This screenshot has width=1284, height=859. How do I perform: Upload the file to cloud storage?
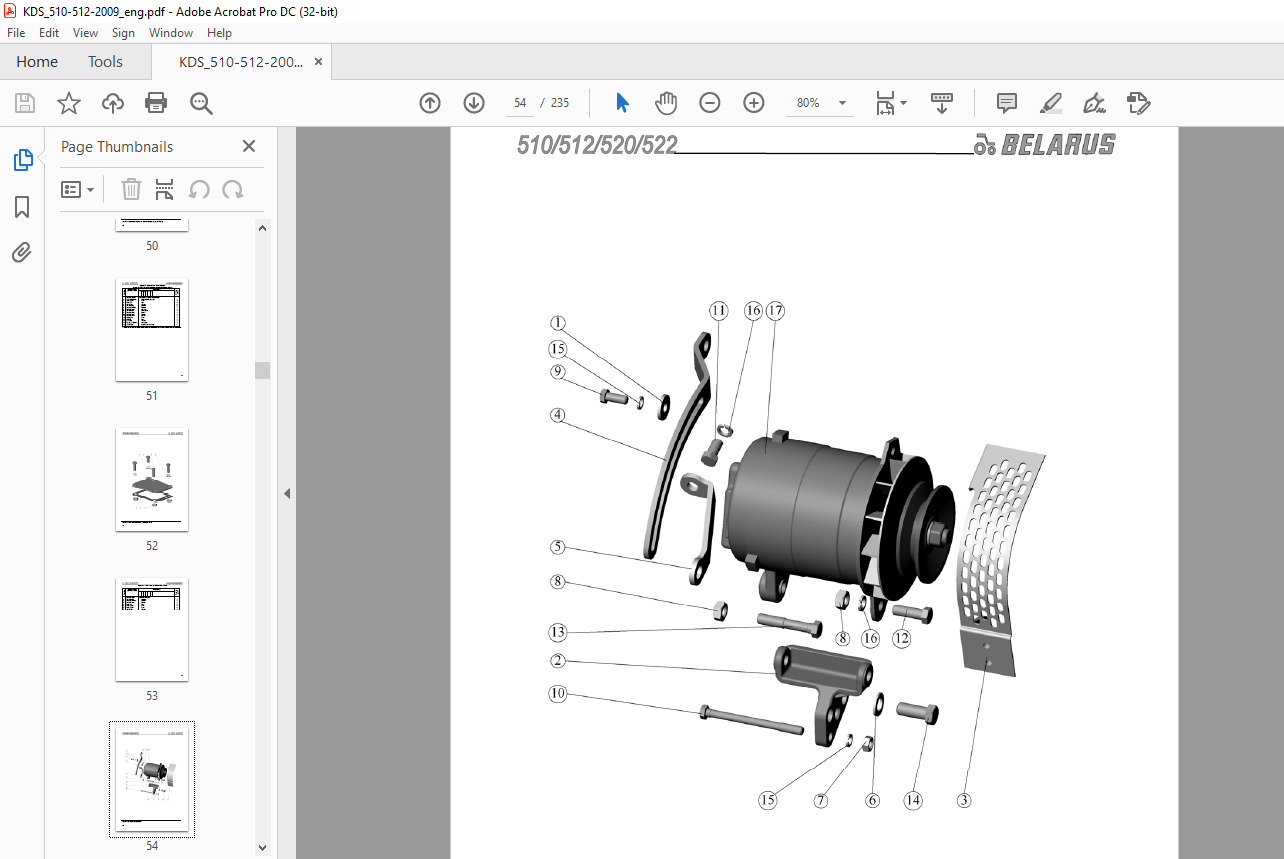point(113,103)
